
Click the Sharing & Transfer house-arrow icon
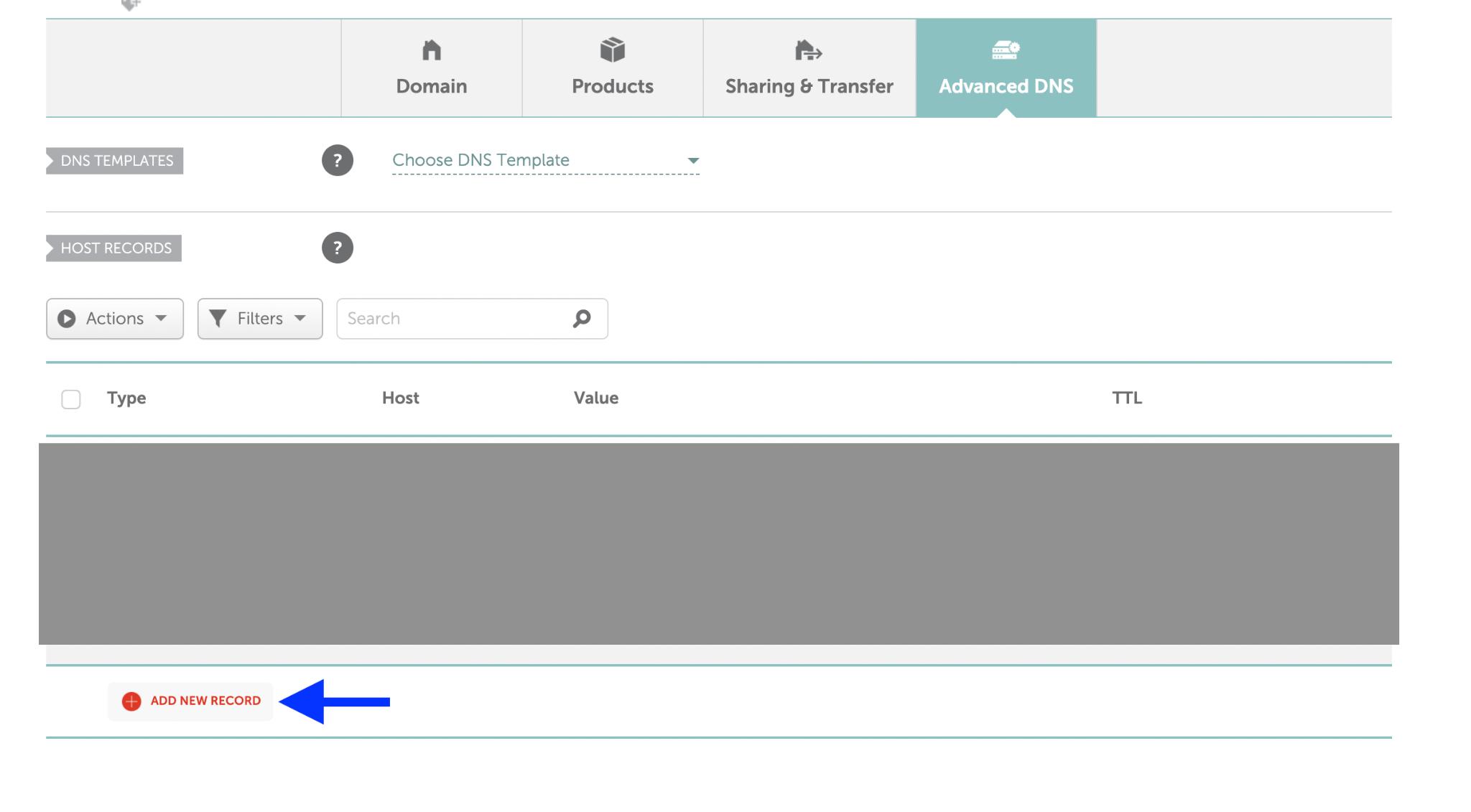click(x=808, y=51)
